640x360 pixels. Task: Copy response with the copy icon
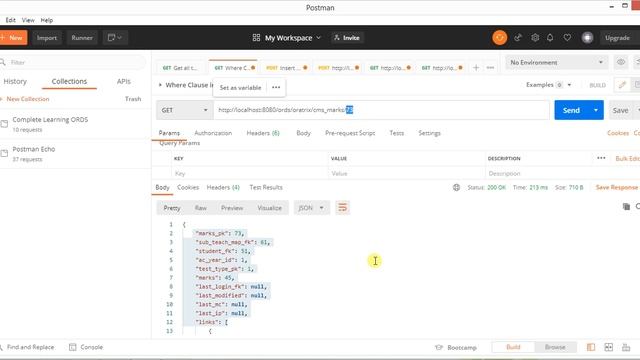pyautogui.click(x=626, y=207)
